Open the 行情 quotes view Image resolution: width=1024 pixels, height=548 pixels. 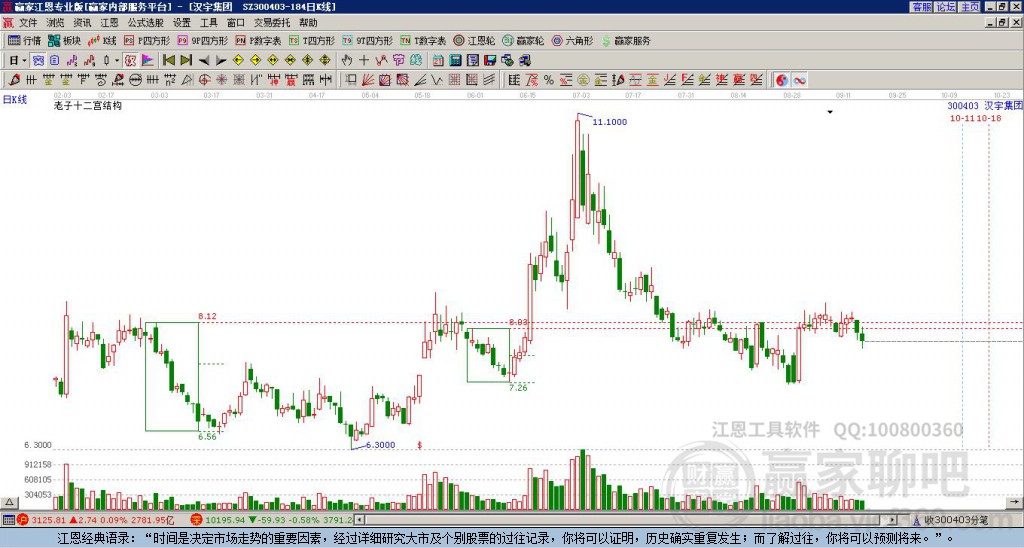pos(24,40)
